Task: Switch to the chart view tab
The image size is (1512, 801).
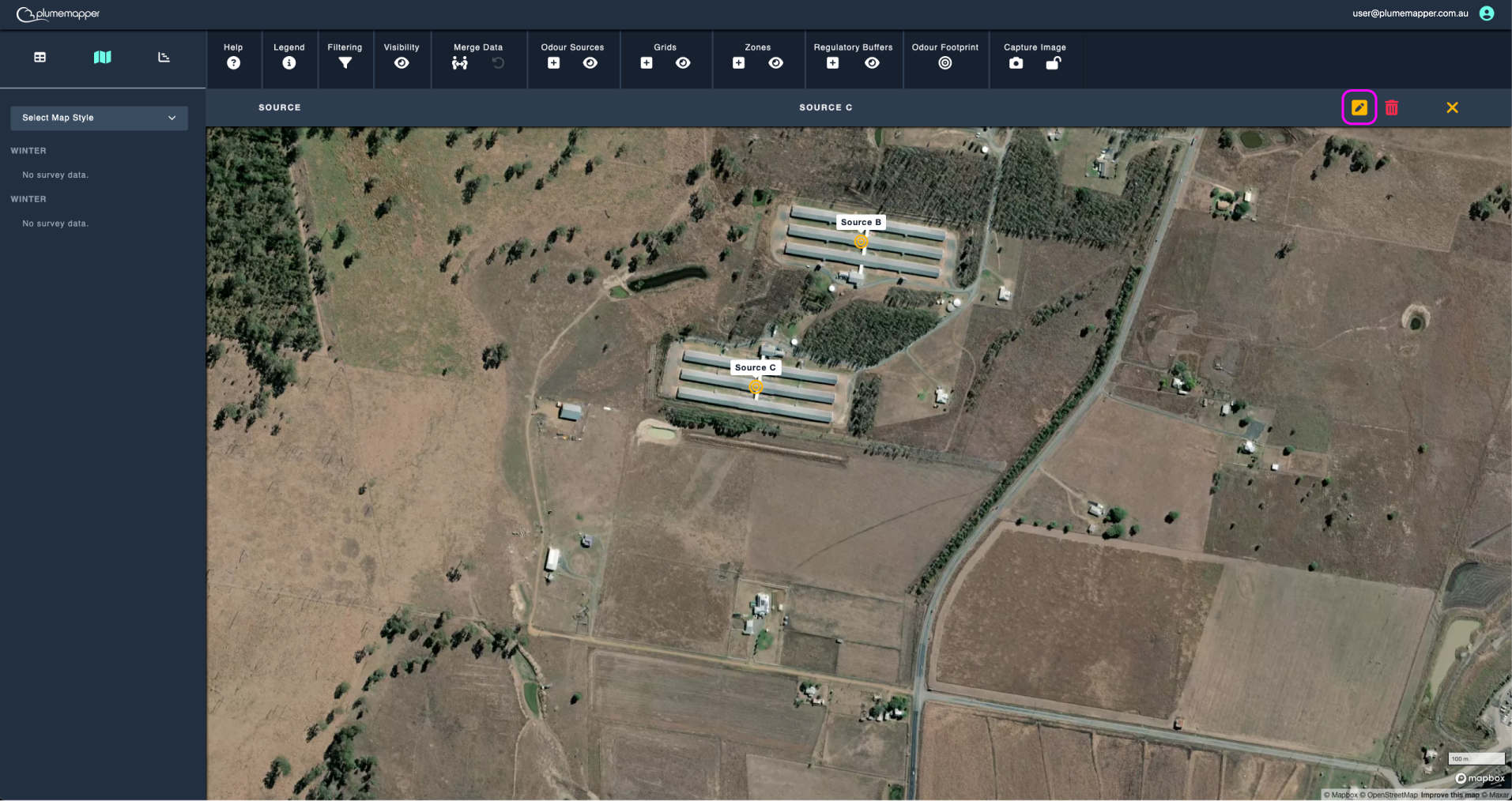Action: pyautogui.click(x=164, y=57)
